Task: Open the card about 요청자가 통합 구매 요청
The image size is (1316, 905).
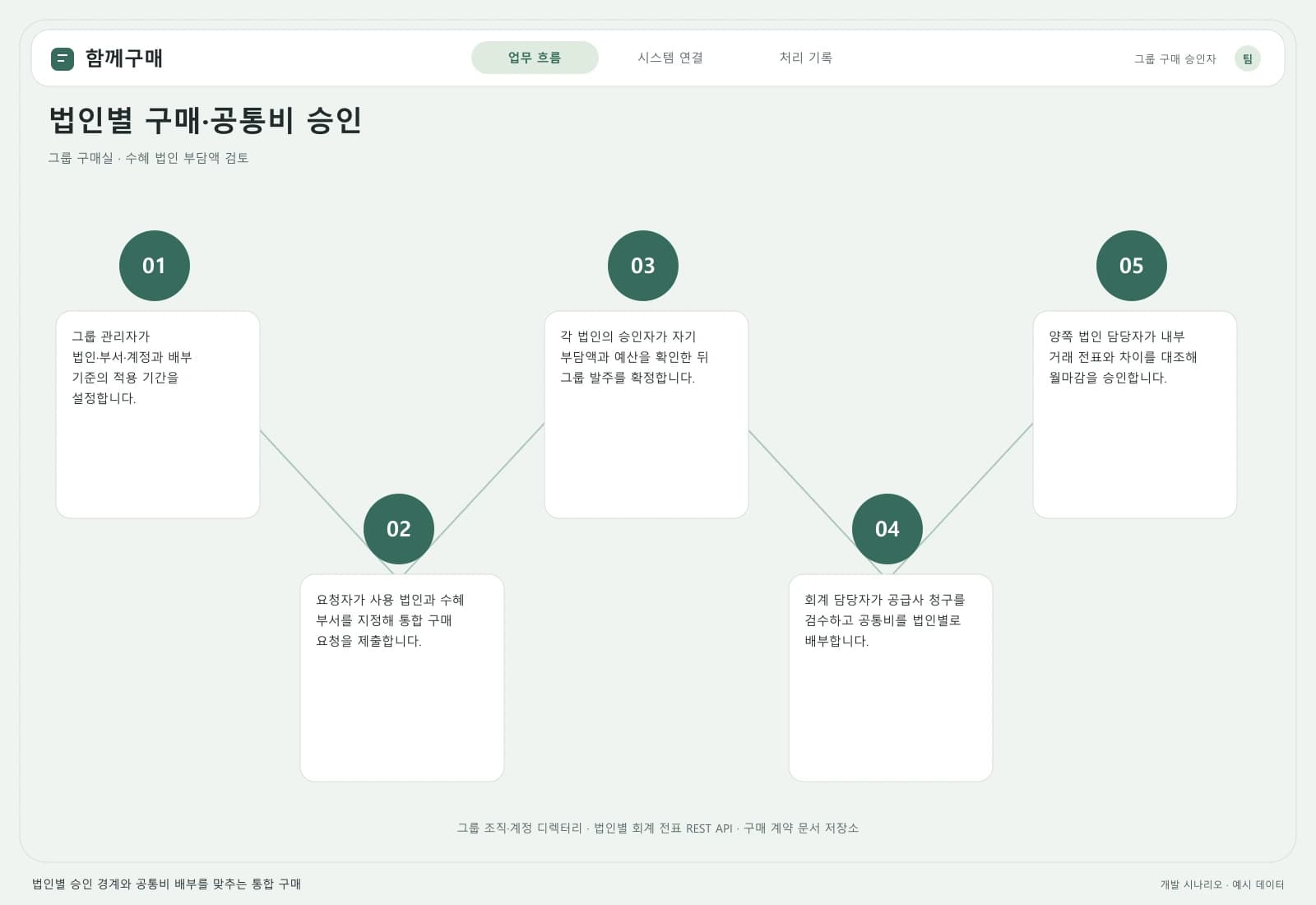Action: coord(402,678)
